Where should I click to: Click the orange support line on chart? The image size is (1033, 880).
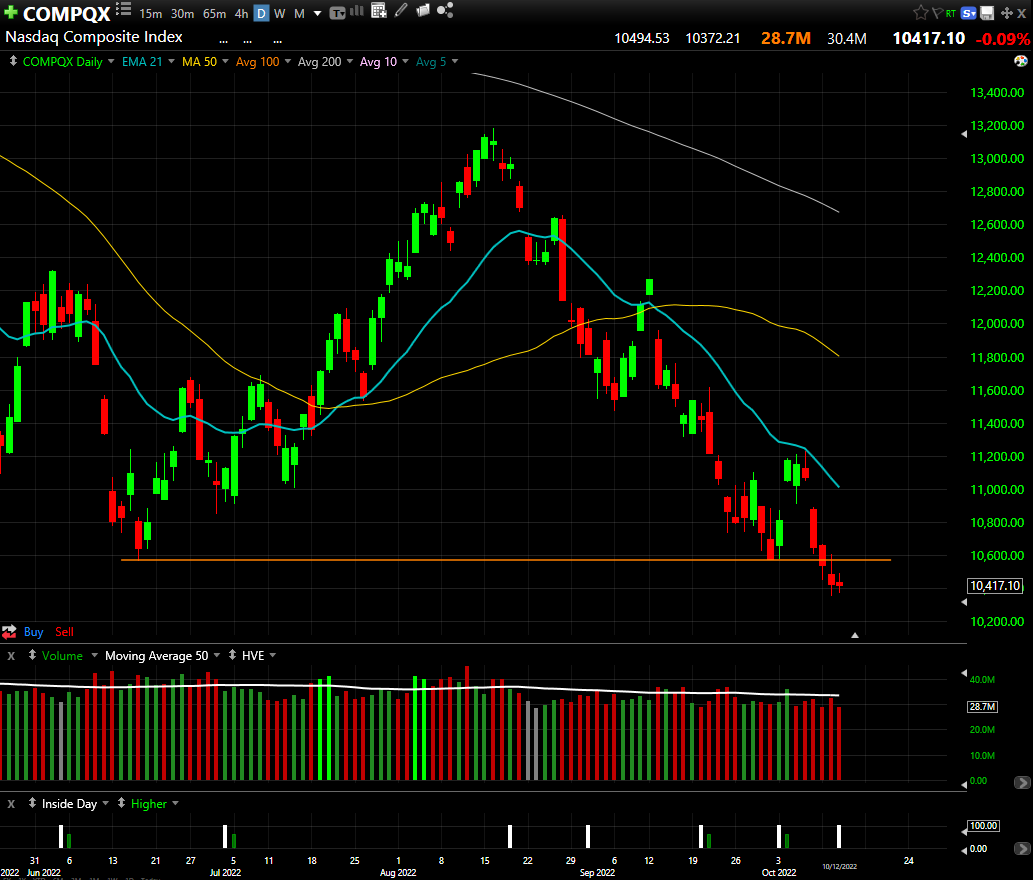click(x=506, y=560)
